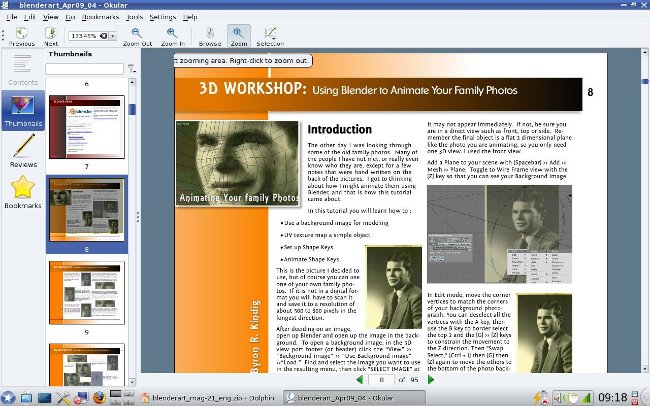Open the Edit menu
650x406 pixels.
(x=29, y=17)
